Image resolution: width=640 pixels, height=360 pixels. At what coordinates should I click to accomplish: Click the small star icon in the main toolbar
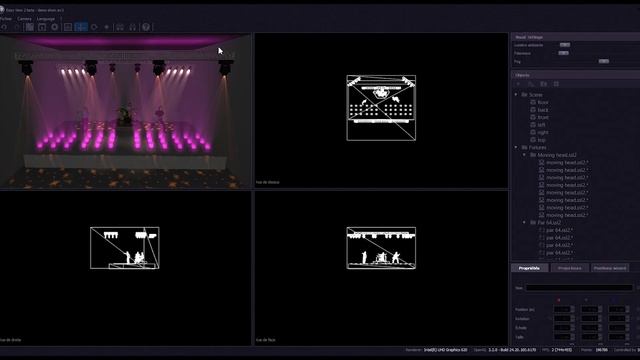pos(107,27)
